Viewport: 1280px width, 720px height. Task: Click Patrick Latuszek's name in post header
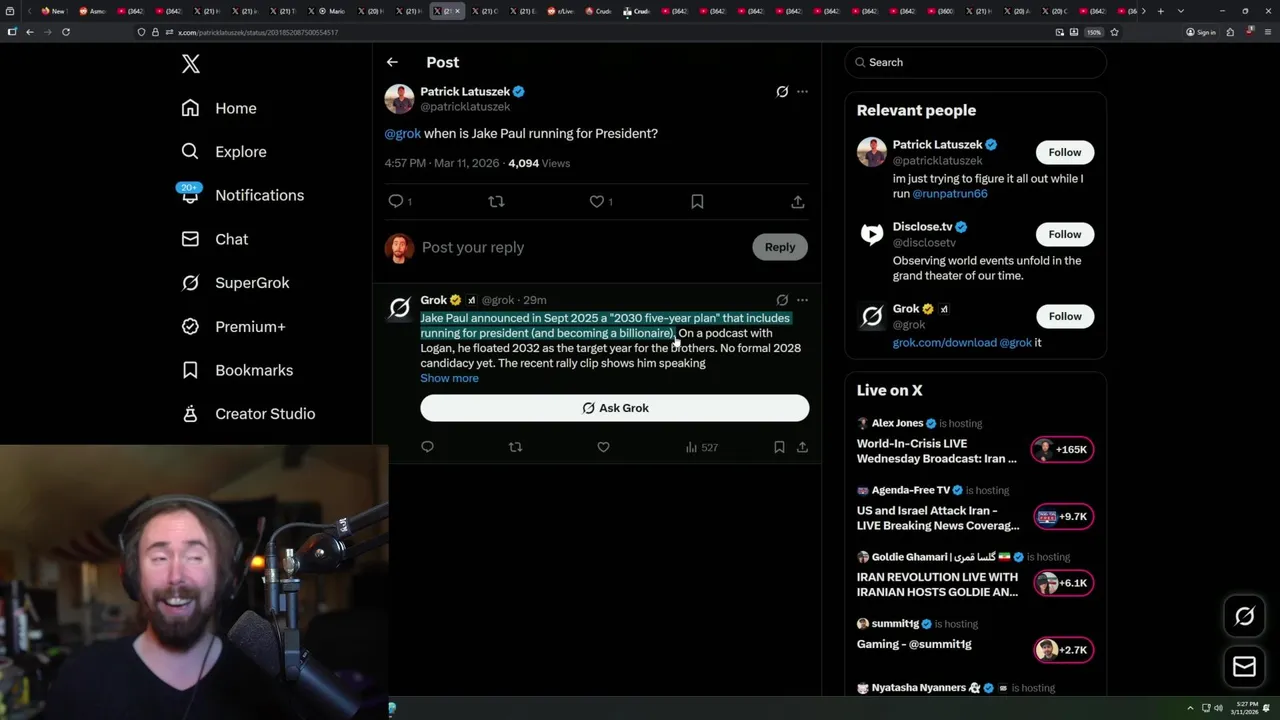click(x=465, y=91)
